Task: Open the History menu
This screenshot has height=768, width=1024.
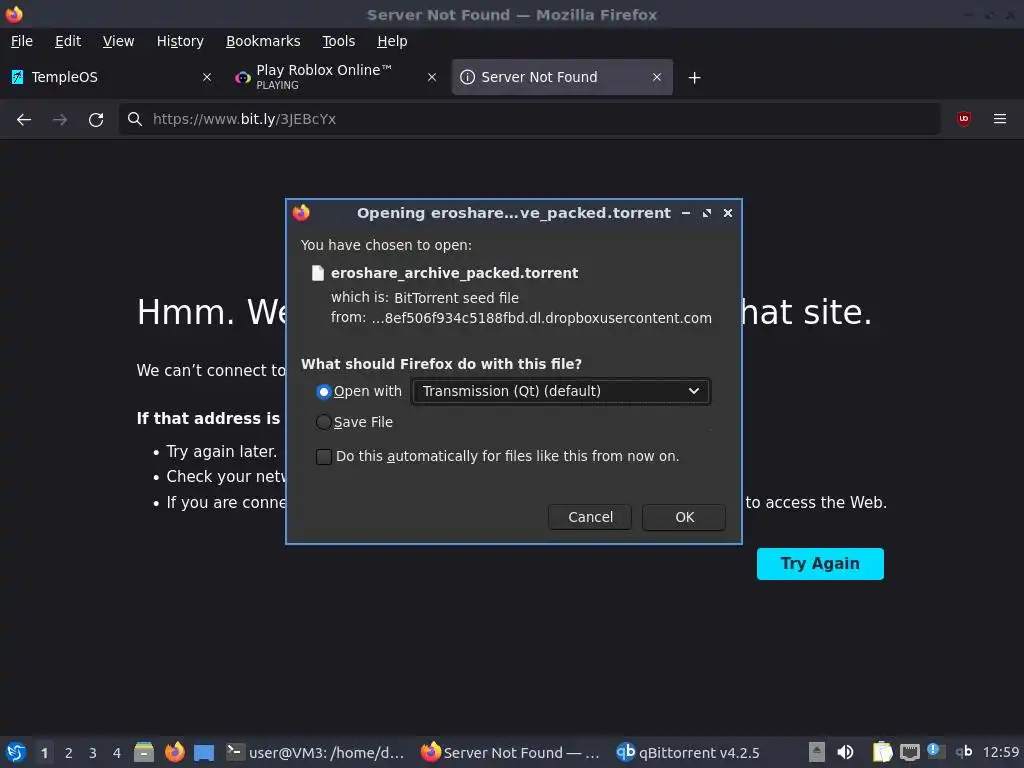Action: pos(180,41)
